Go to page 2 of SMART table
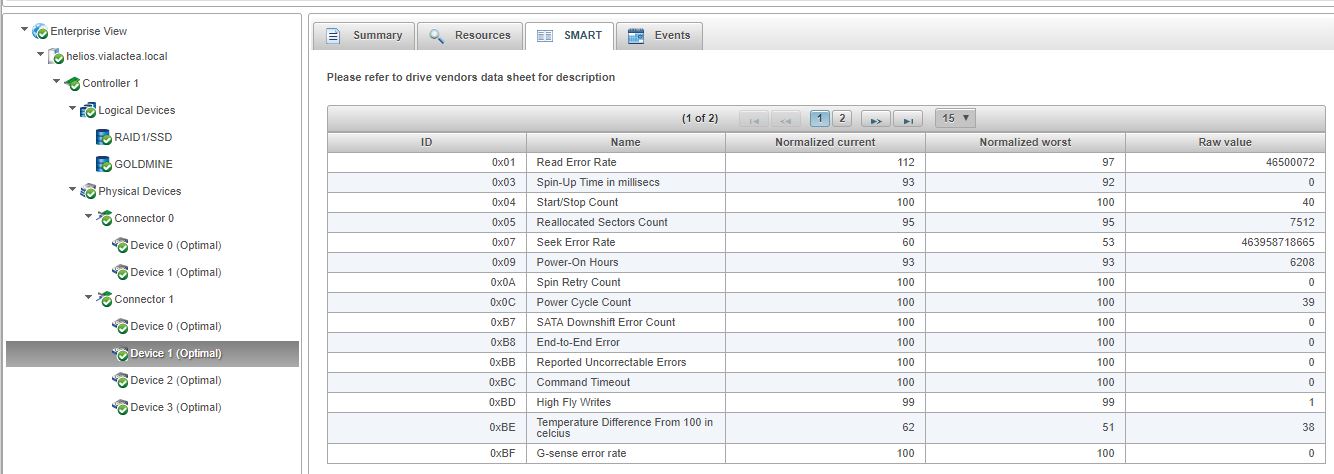1334x474 pixels. [x=842, y=118]
